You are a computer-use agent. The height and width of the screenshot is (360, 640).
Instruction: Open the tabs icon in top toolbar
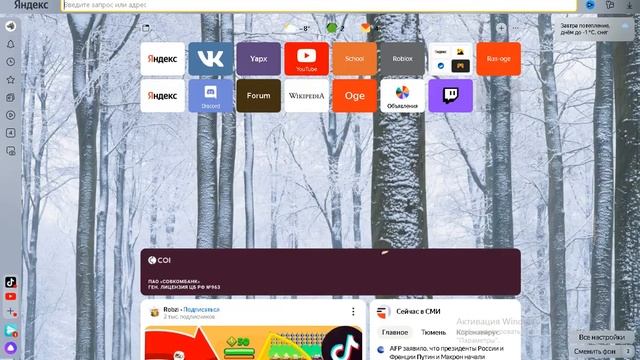point(610,5)
